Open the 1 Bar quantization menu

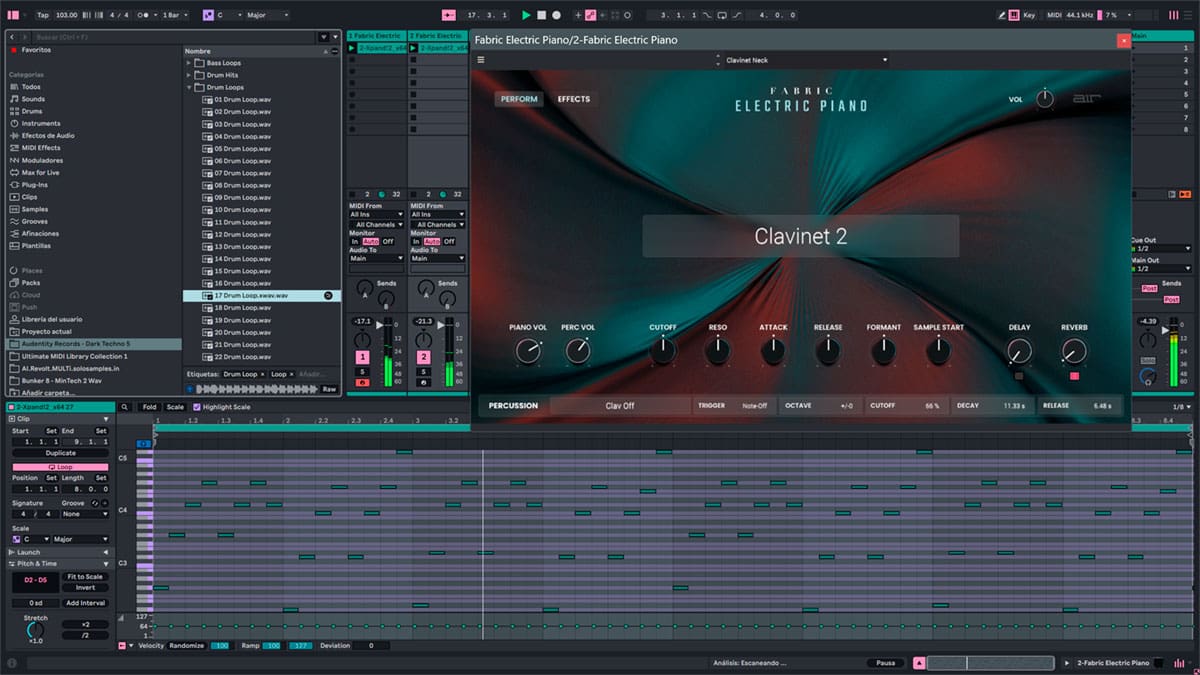pos(176,15)
